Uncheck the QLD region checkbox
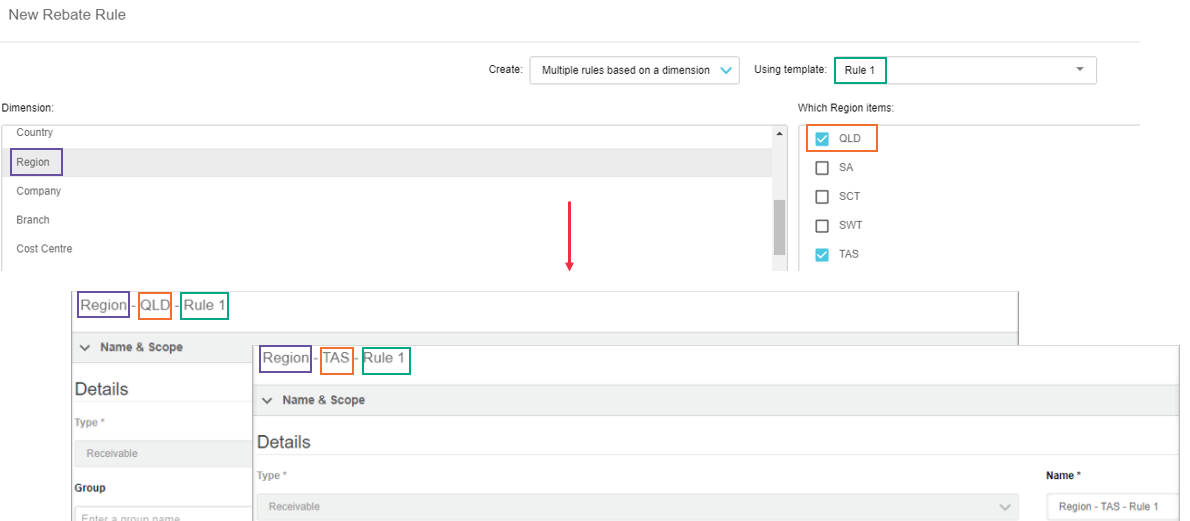This screenshot has height=521, width=1190. (821, 139)
